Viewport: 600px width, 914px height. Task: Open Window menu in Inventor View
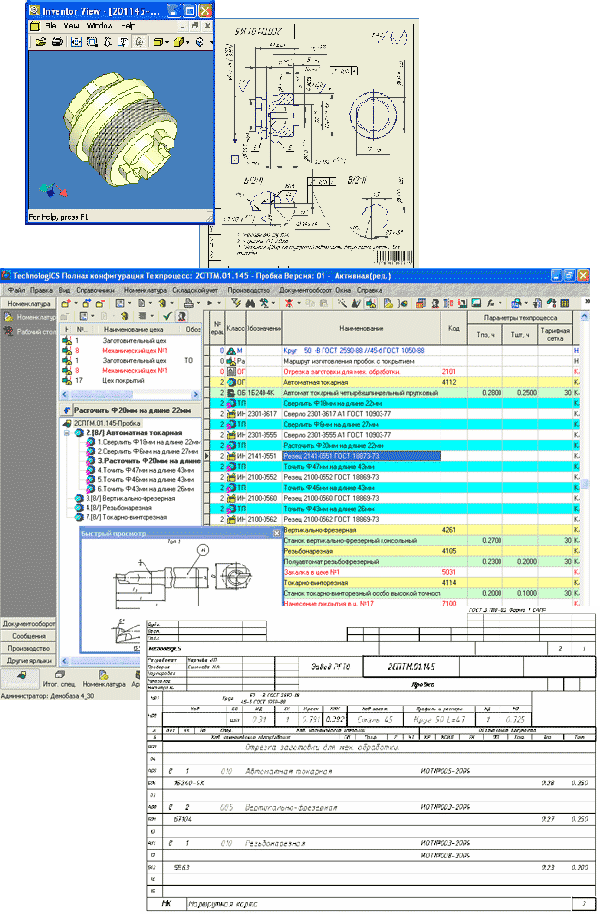pyautogui.click(x=99, y=26)
